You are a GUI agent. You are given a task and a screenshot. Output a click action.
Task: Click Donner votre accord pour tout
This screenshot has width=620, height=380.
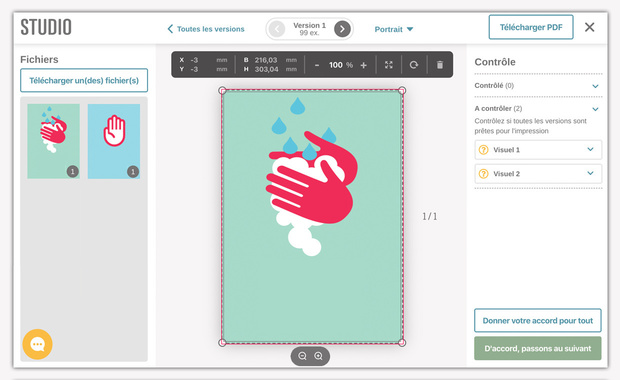click(x=538, y=320)
